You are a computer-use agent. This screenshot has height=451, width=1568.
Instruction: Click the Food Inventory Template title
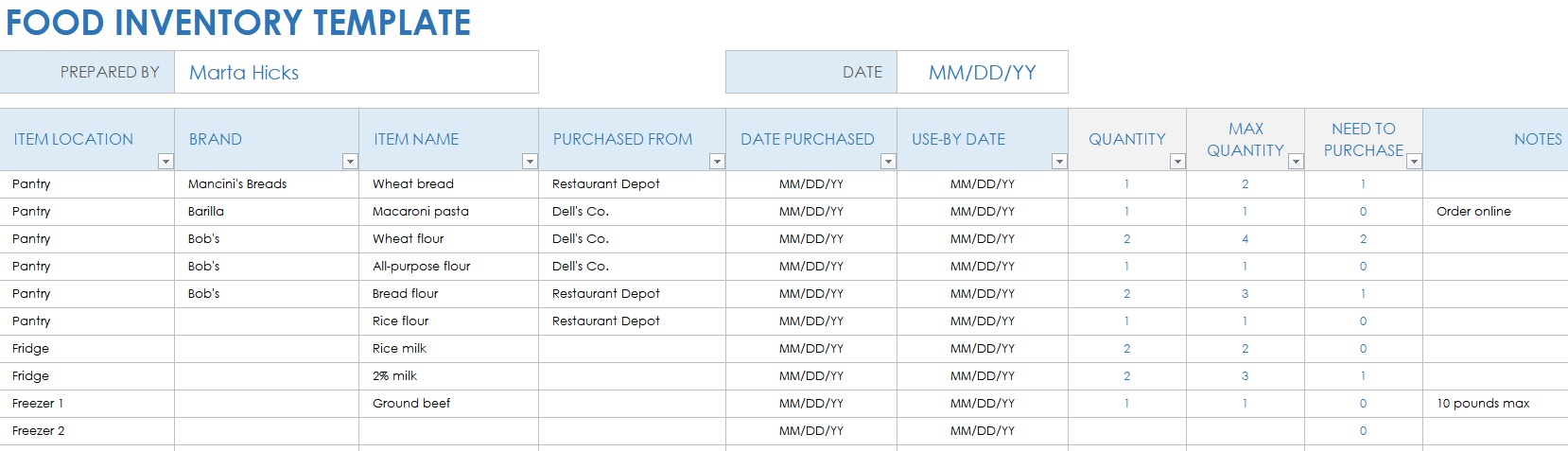click(x=238, y=23)
